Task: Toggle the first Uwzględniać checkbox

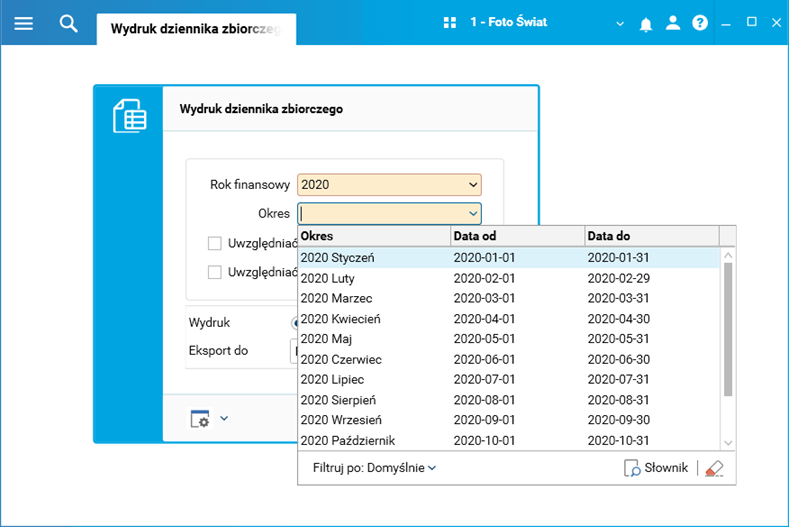Action: click(214, 243)
